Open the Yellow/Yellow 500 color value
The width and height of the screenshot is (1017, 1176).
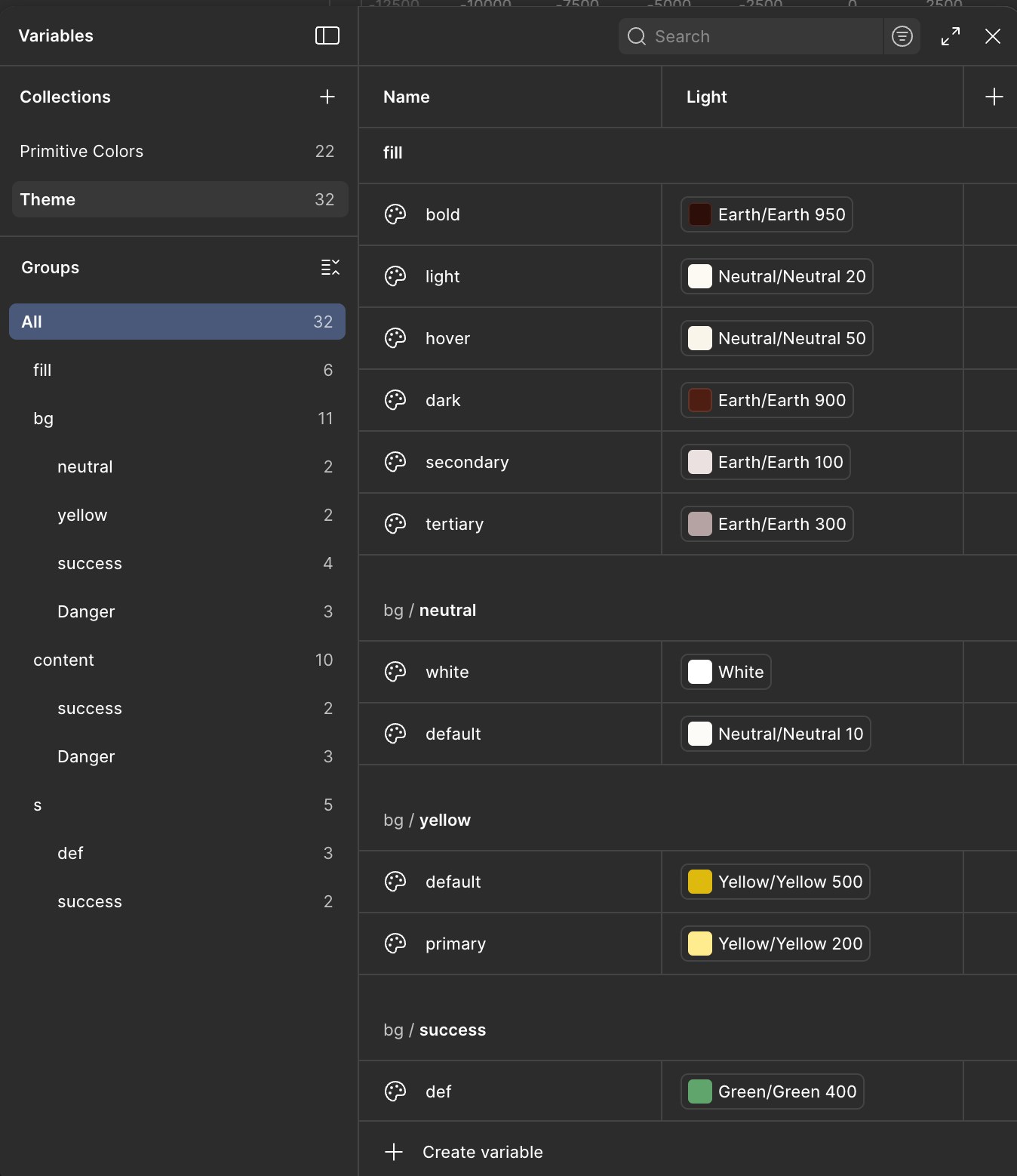click(775, 882)
